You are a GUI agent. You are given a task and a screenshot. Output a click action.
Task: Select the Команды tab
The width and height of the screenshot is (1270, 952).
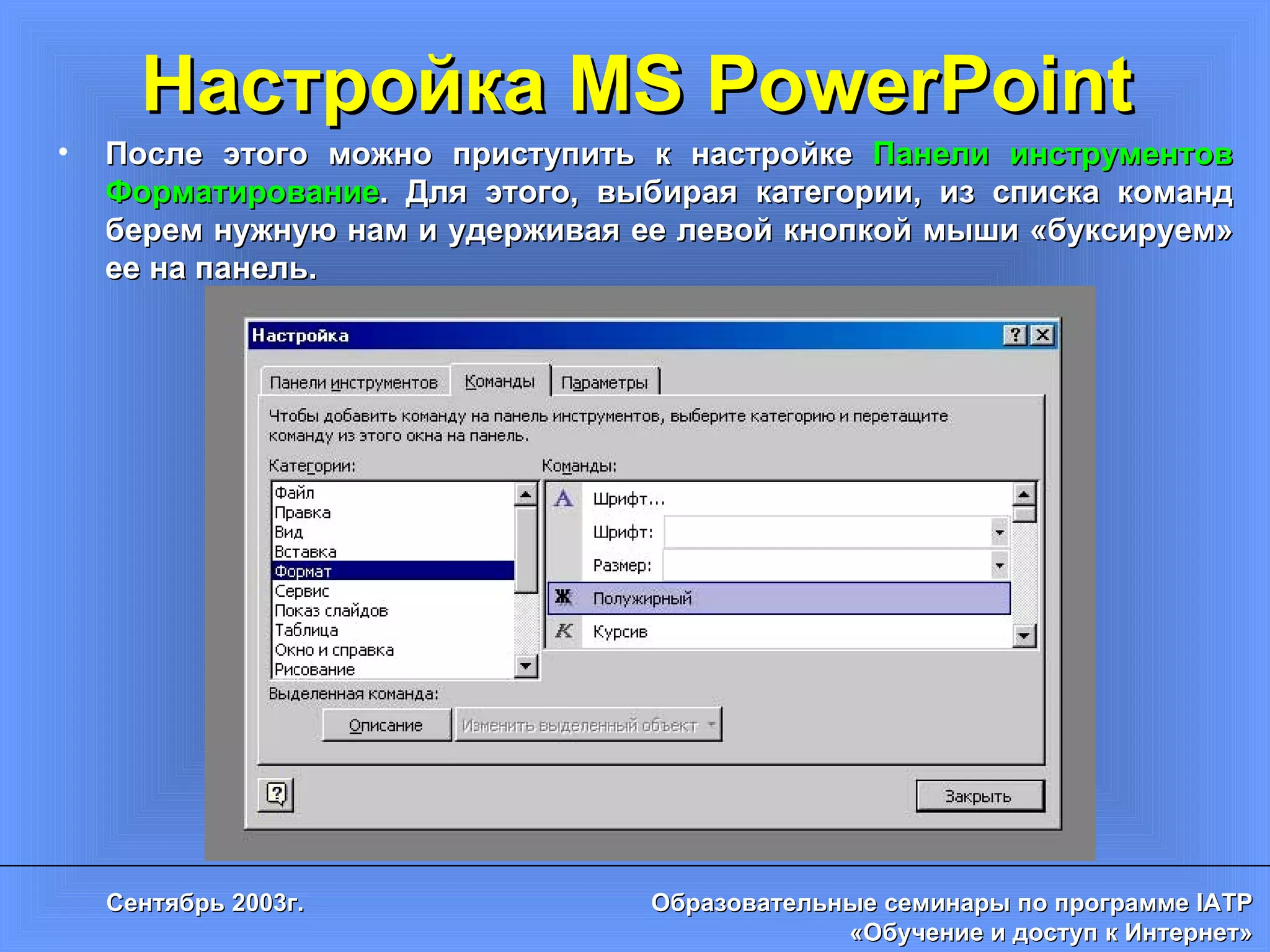coord(500,381)
